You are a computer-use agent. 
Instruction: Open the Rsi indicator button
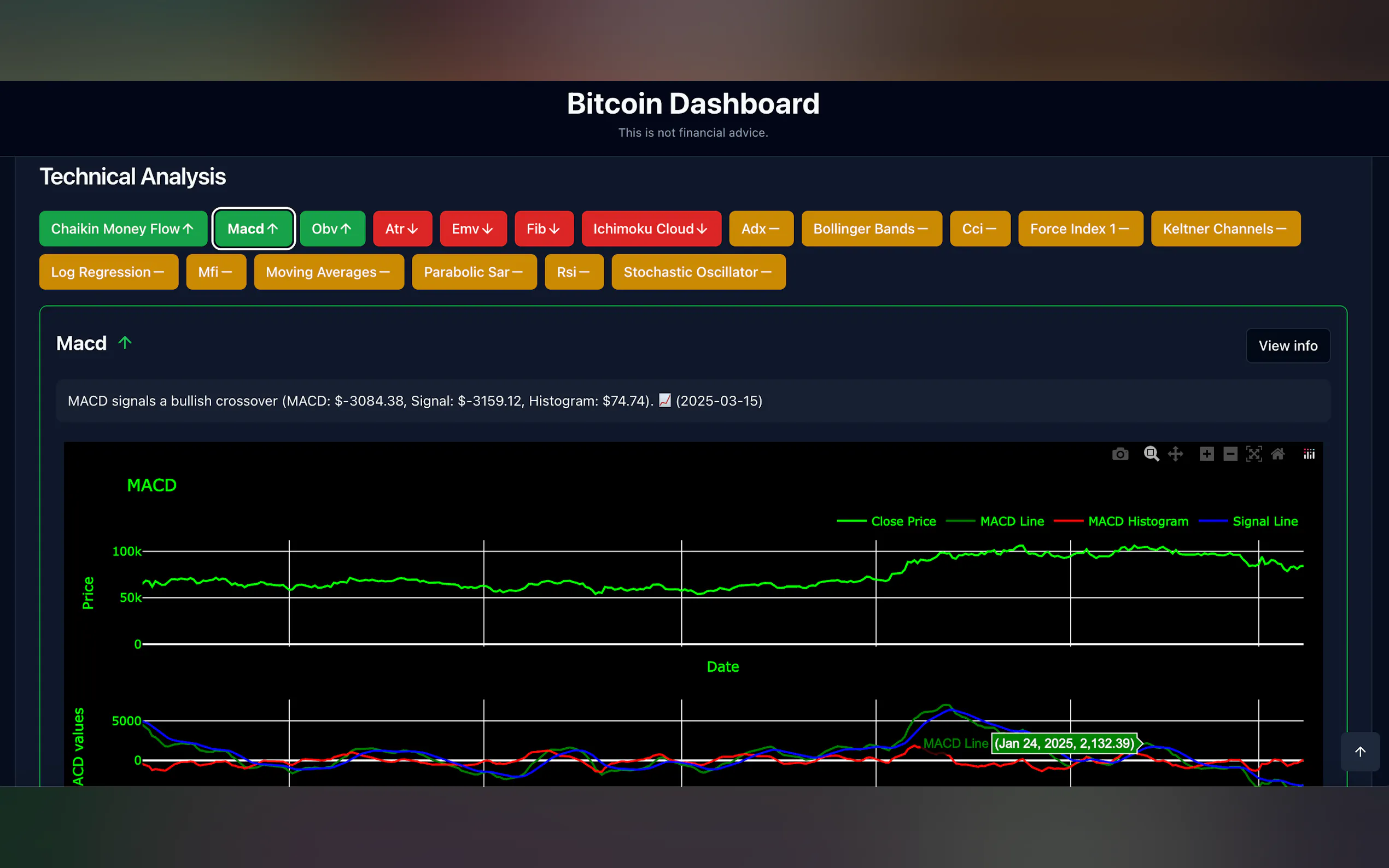[574, 272]
